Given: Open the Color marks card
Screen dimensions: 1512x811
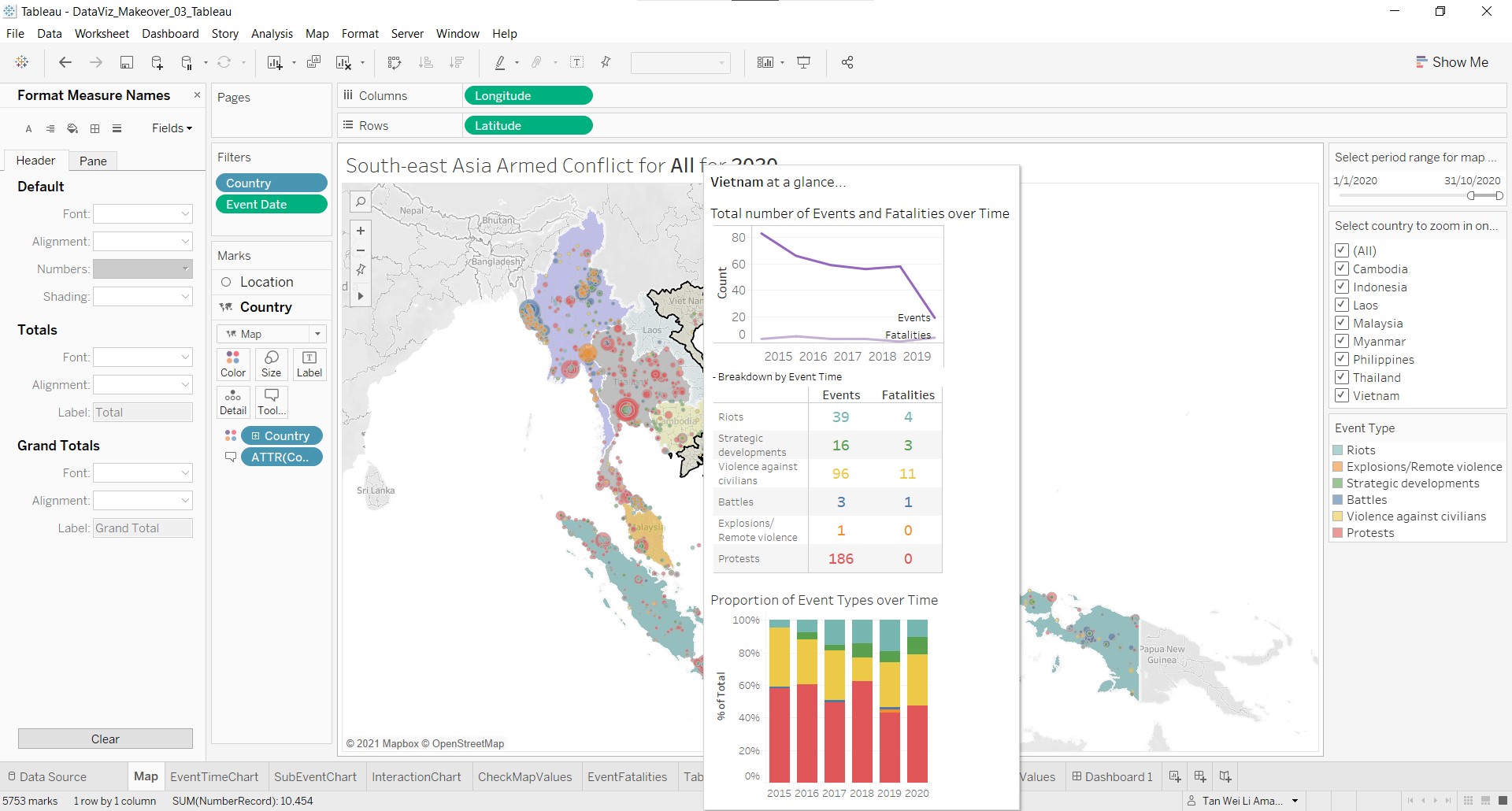Looking at the screenshot, I should (x=233, y=364).
